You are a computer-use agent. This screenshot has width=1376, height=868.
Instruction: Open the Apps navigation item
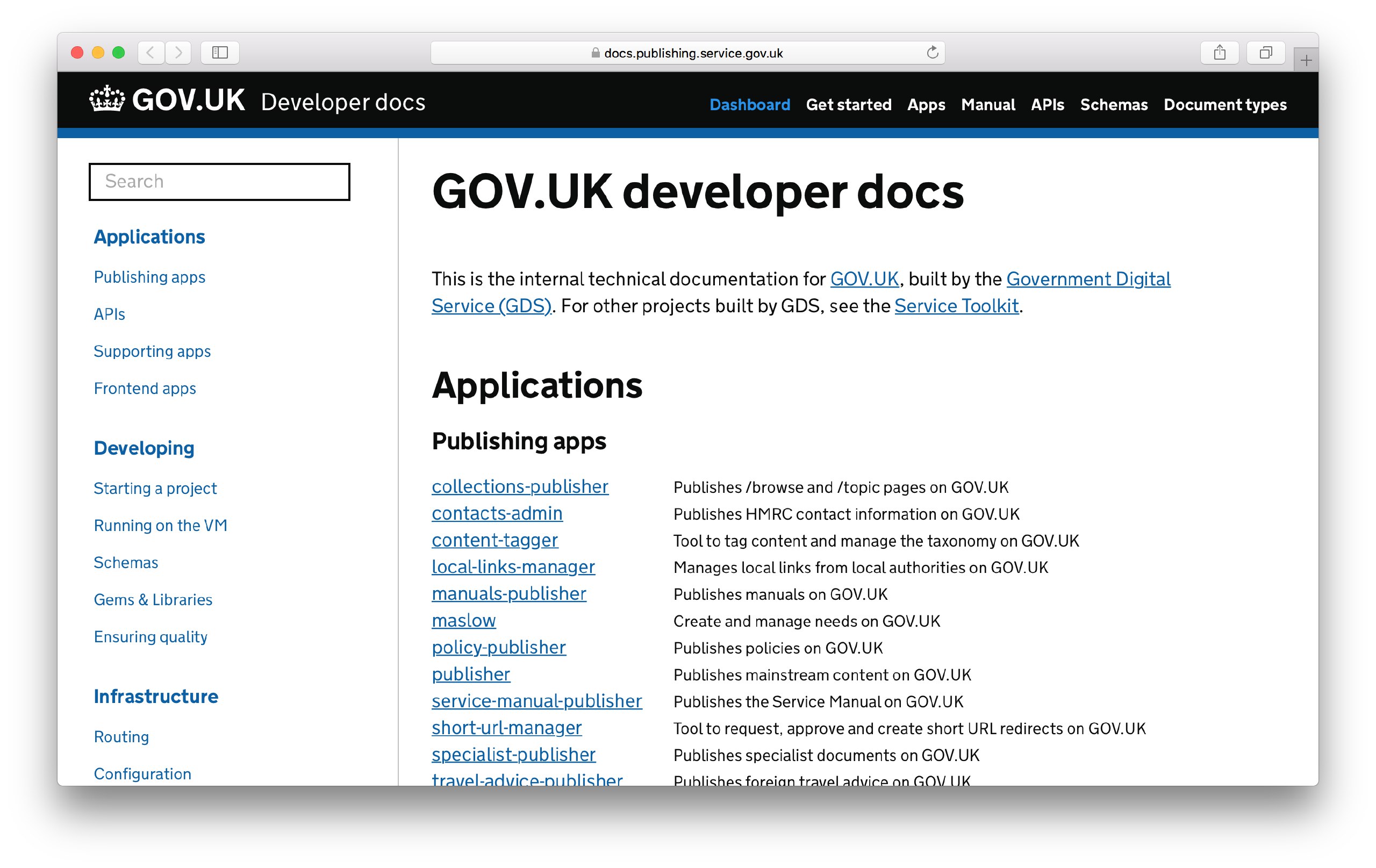(x=926, y=105)
